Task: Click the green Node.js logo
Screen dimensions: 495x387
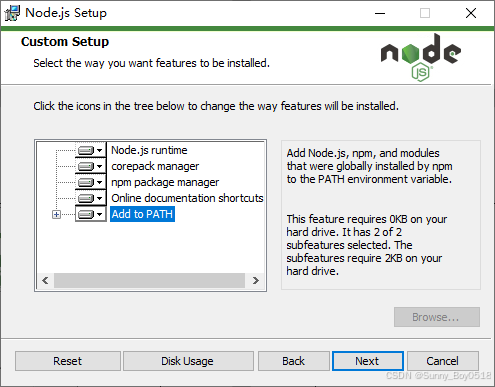Action: (x=421, y=57)
